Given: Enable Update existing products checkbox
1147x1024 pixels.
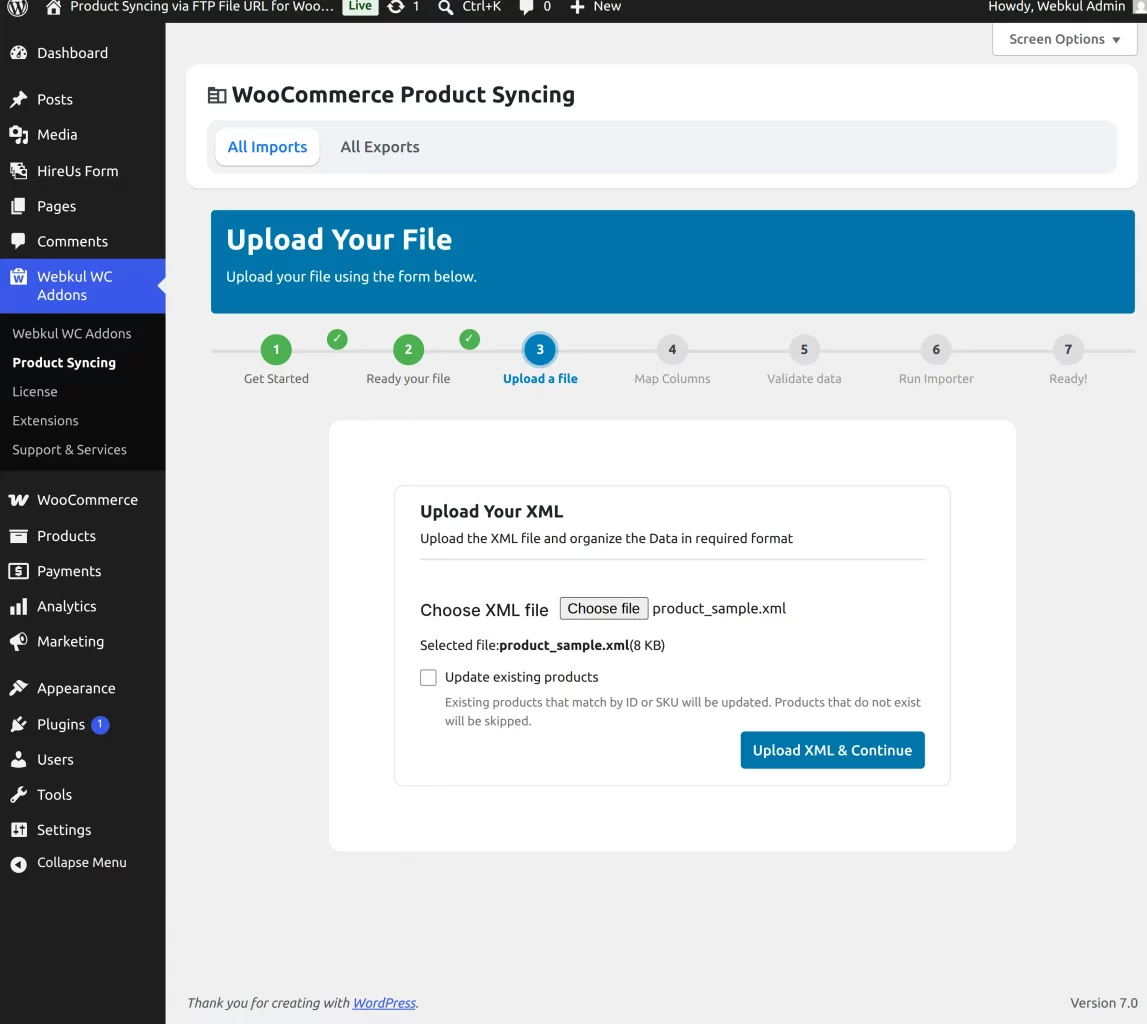Looking at the screenshot, I should click(x=429, y=677).
